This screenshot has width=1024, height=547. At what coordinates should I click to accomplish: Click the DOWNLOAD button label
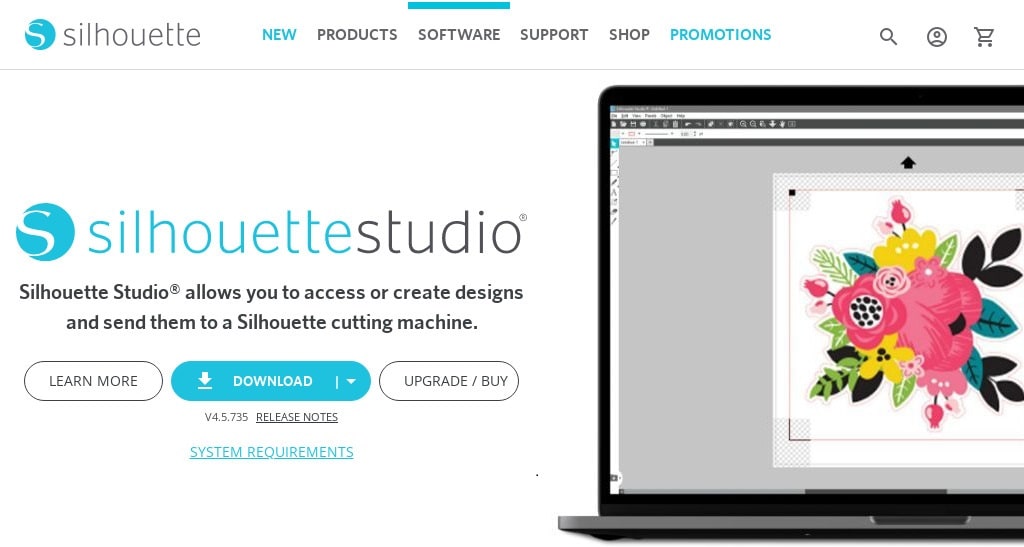click(272, 381)
